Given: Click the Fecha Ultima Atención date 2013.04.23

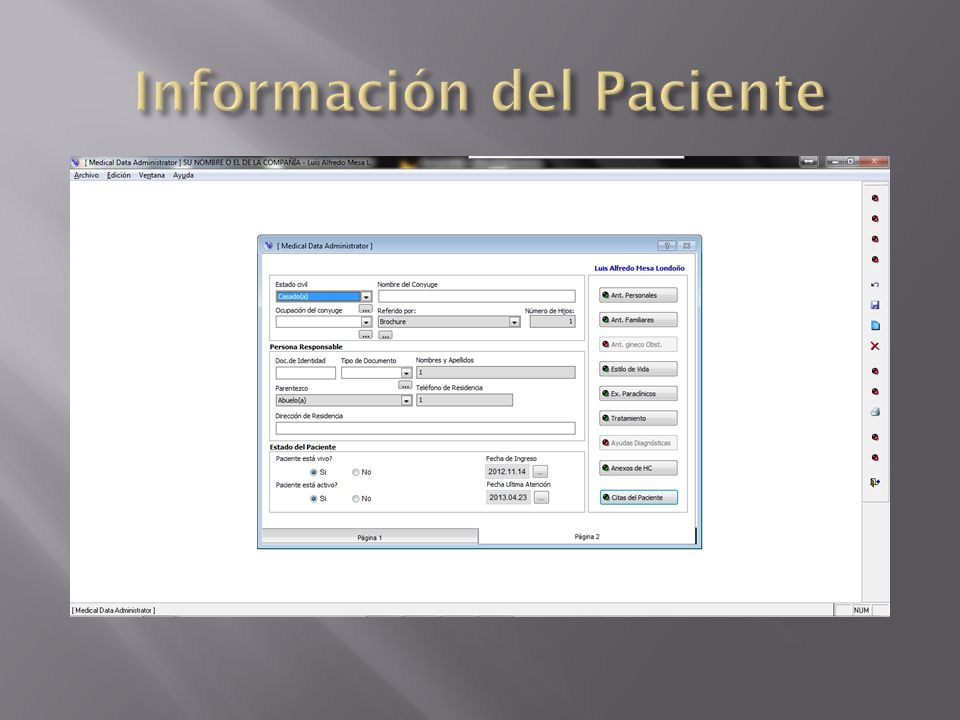Looking at the screenshot, I should tap(508, 497).
